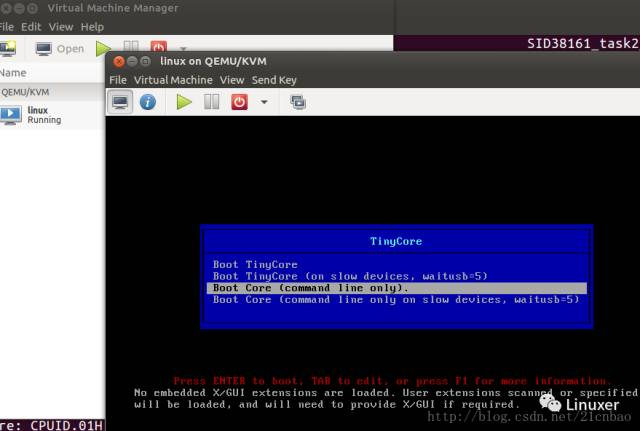Create new VM icon in Virtual Machine Manager
The height and width of the screenshot is (431, 640).
click(8, 49)
